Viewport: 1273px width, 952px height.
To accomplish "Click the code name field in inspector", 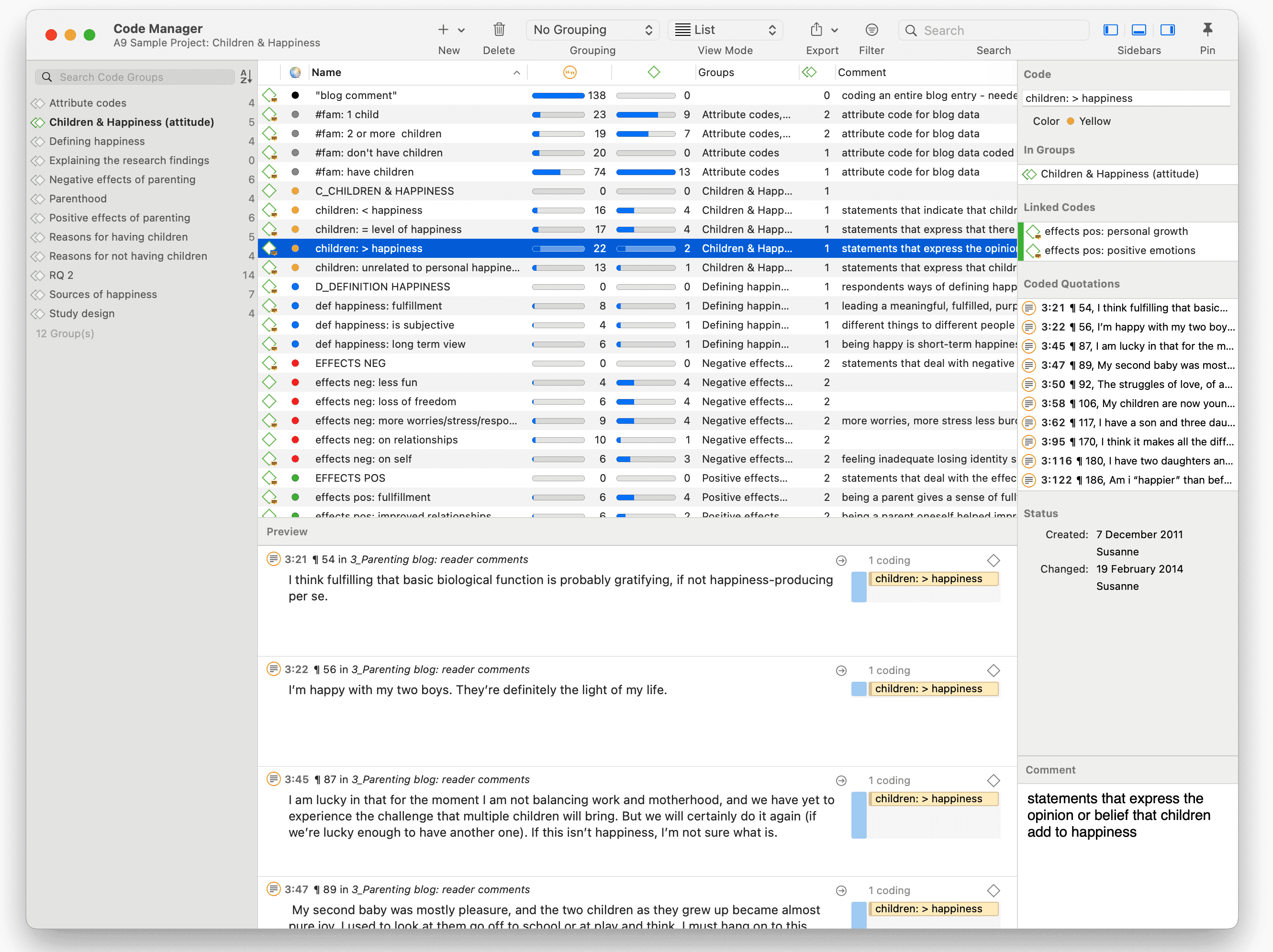I will (1127, 99).
